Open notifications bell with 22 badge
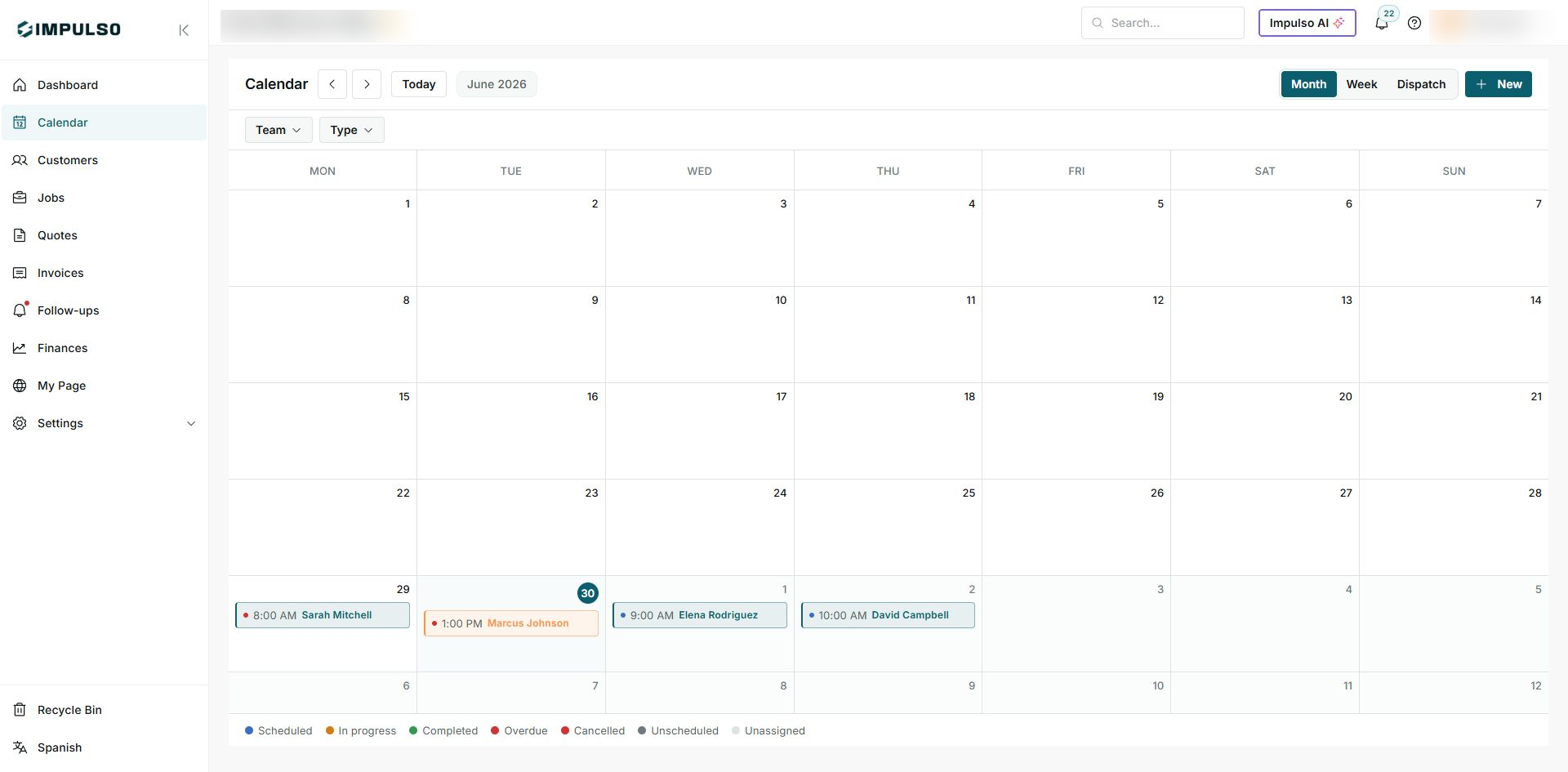Screen dimensions: 1568x772 pyautogui.click(x=1383, y=22)
